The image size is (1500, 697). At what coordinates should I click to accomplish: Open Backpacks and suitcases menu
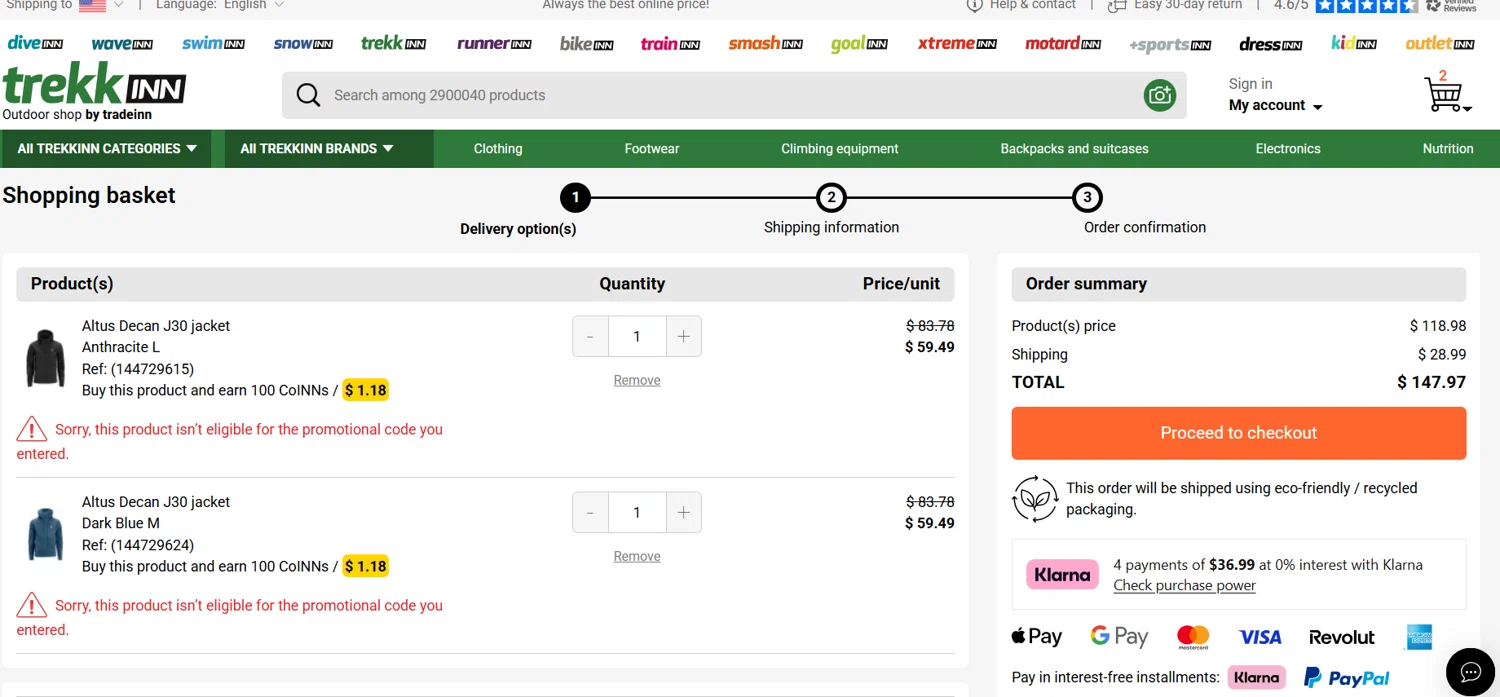pos(1074,149)
